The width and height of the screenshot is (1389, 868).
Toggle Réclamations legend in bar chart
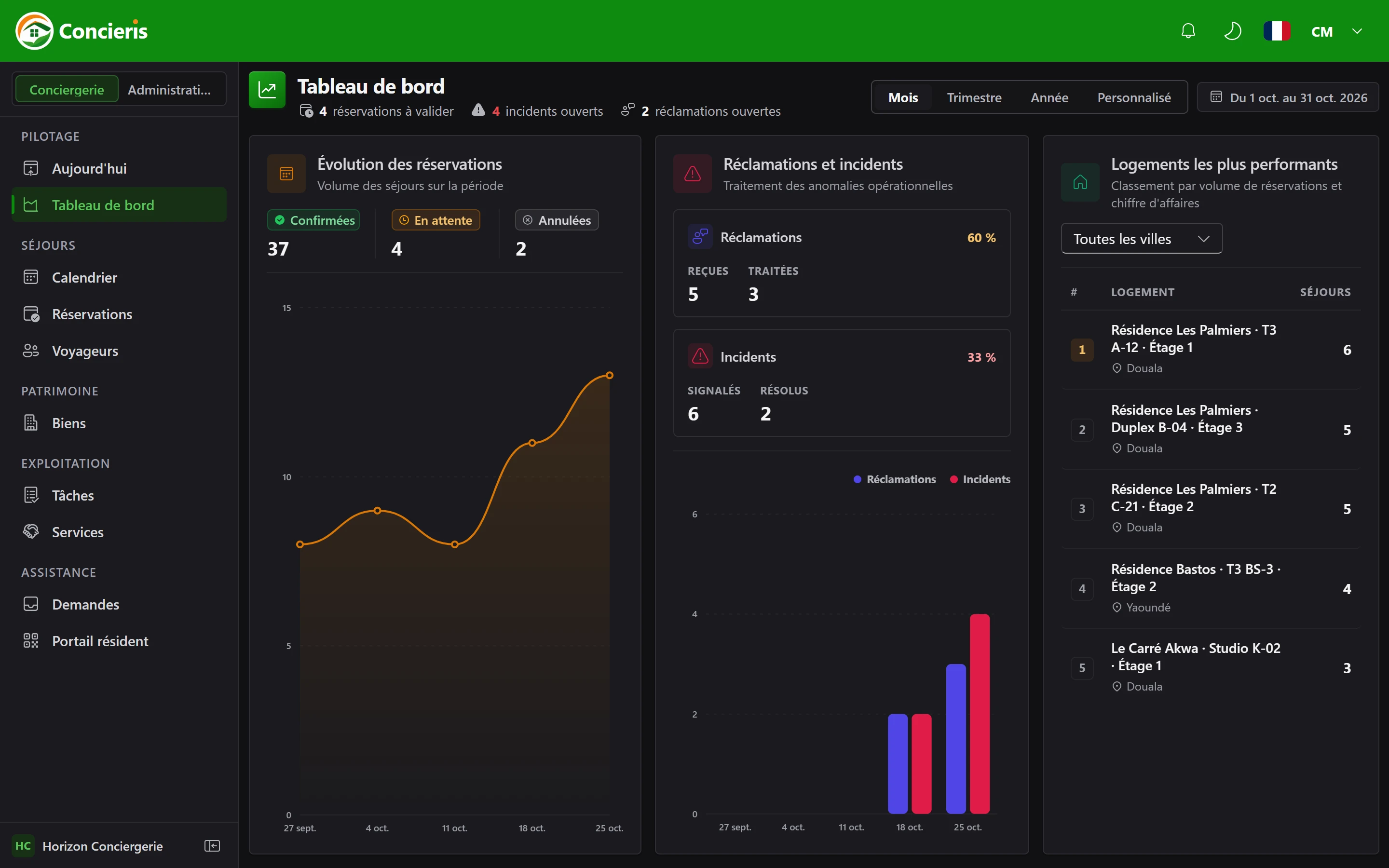[895, 479]
